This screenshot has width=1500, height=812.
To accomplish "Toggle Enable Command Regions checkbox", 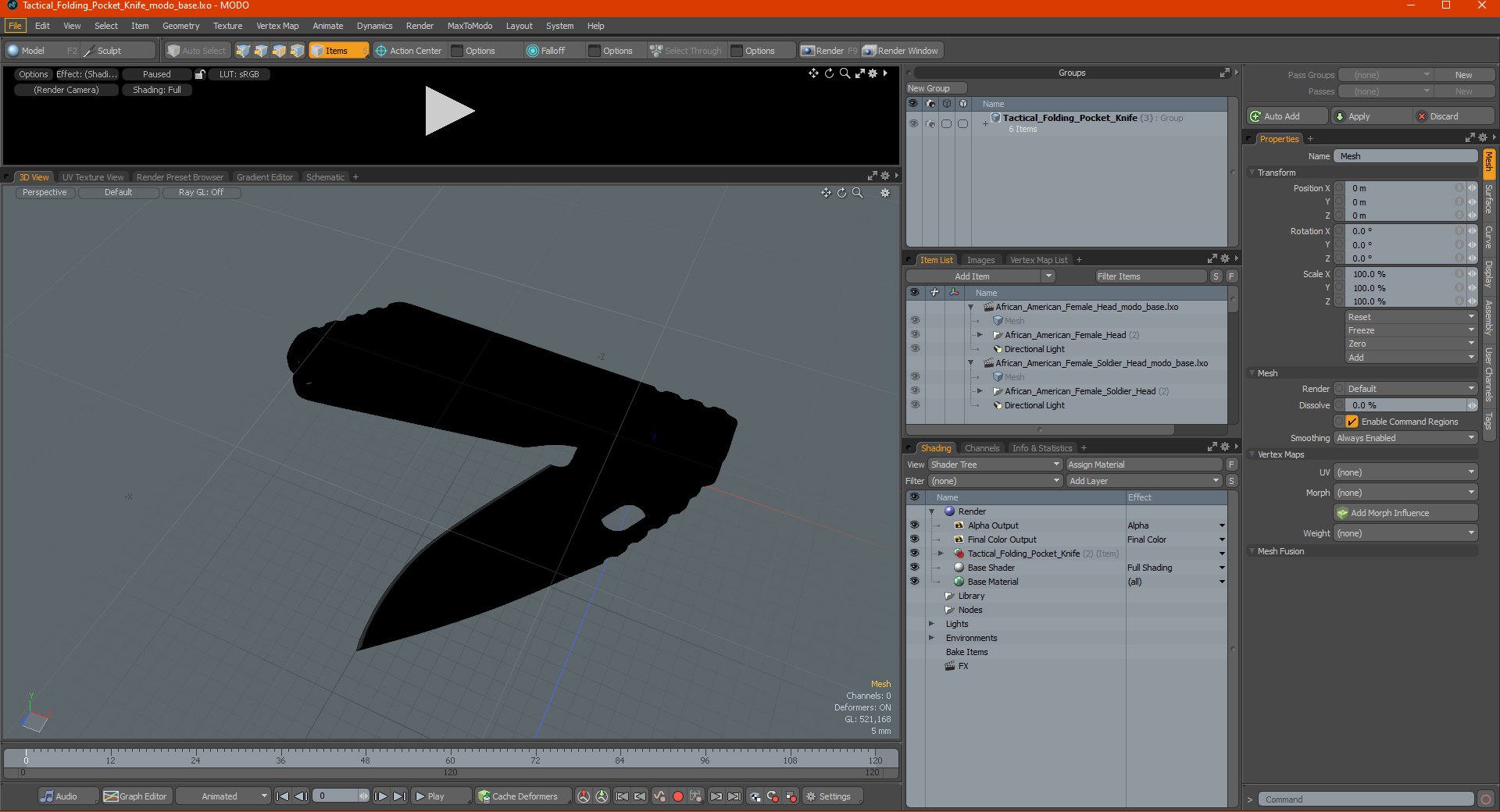I will pos(1352,422).
